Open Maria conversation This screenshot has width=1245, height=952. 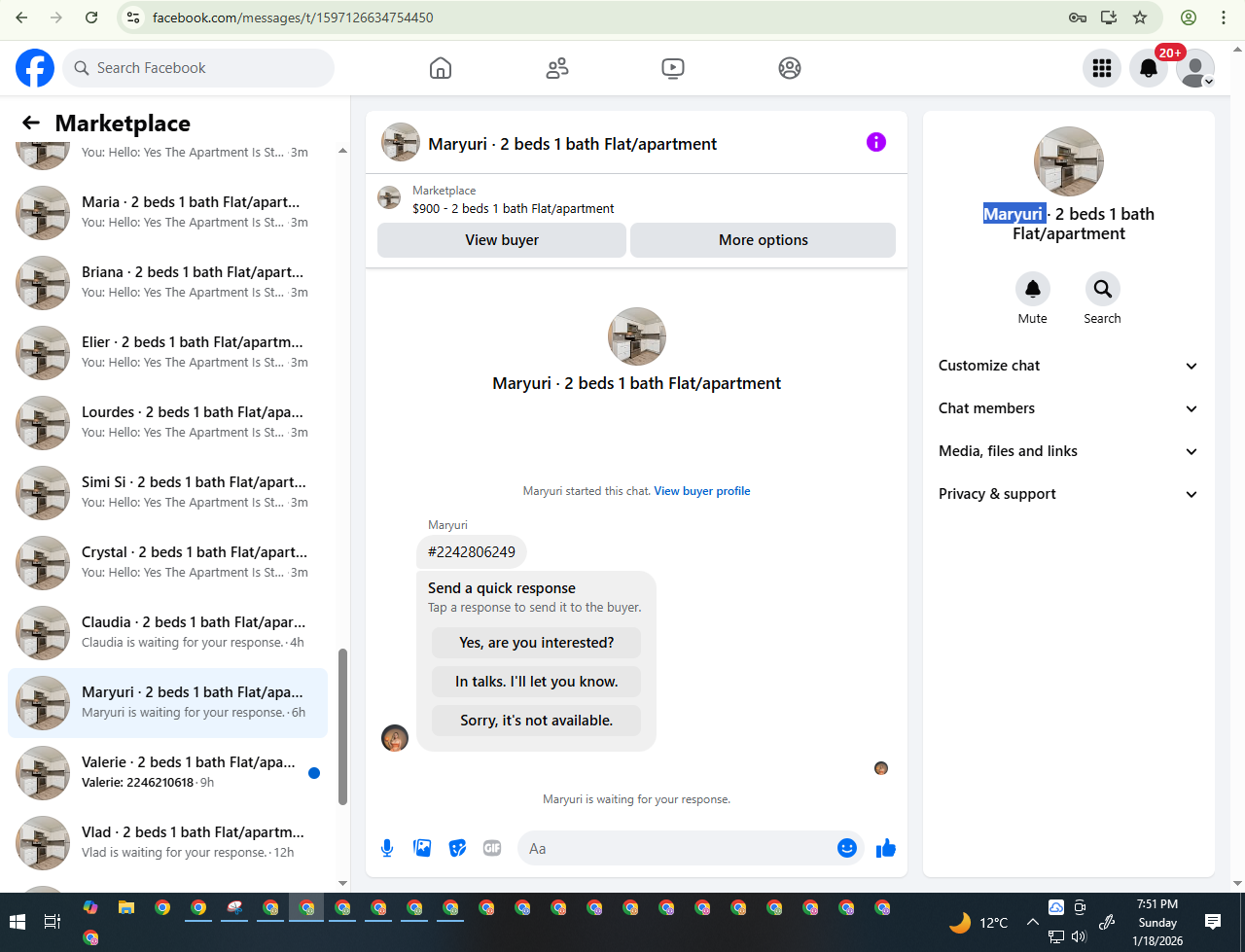(167, 212)
